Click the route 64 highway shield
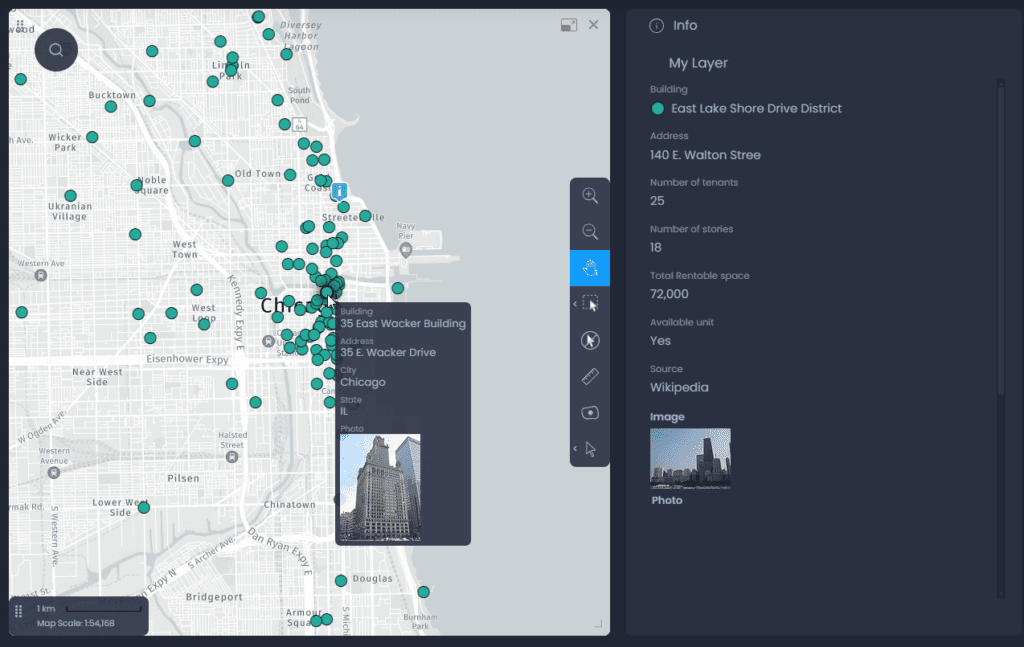 tap(299, 124)
